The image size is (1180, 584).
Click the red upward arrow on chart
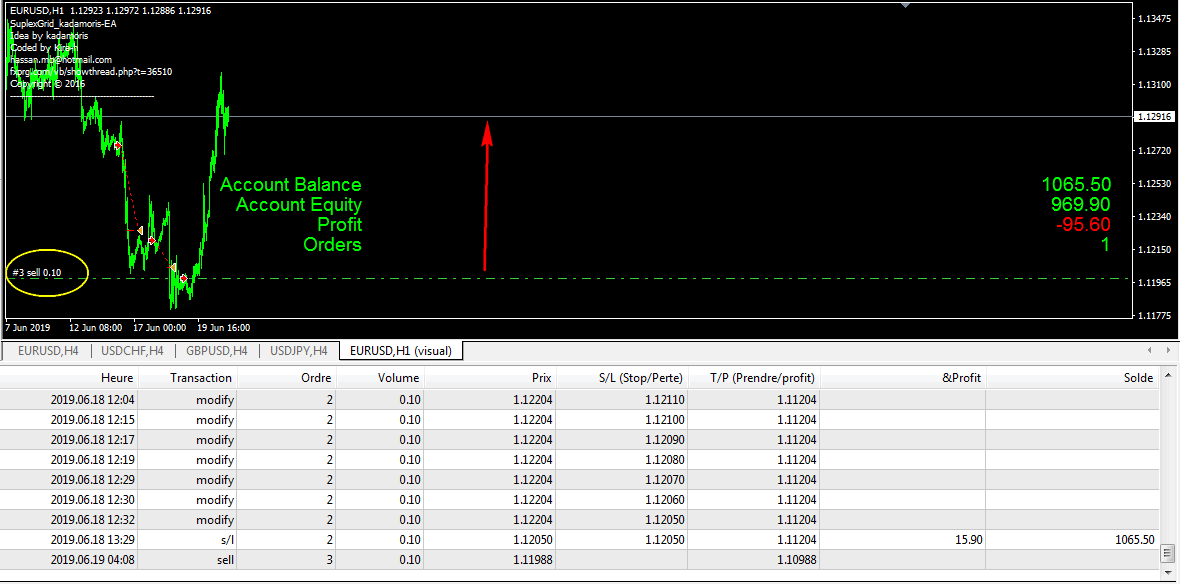pyautogui.click(x=487, y=196)
